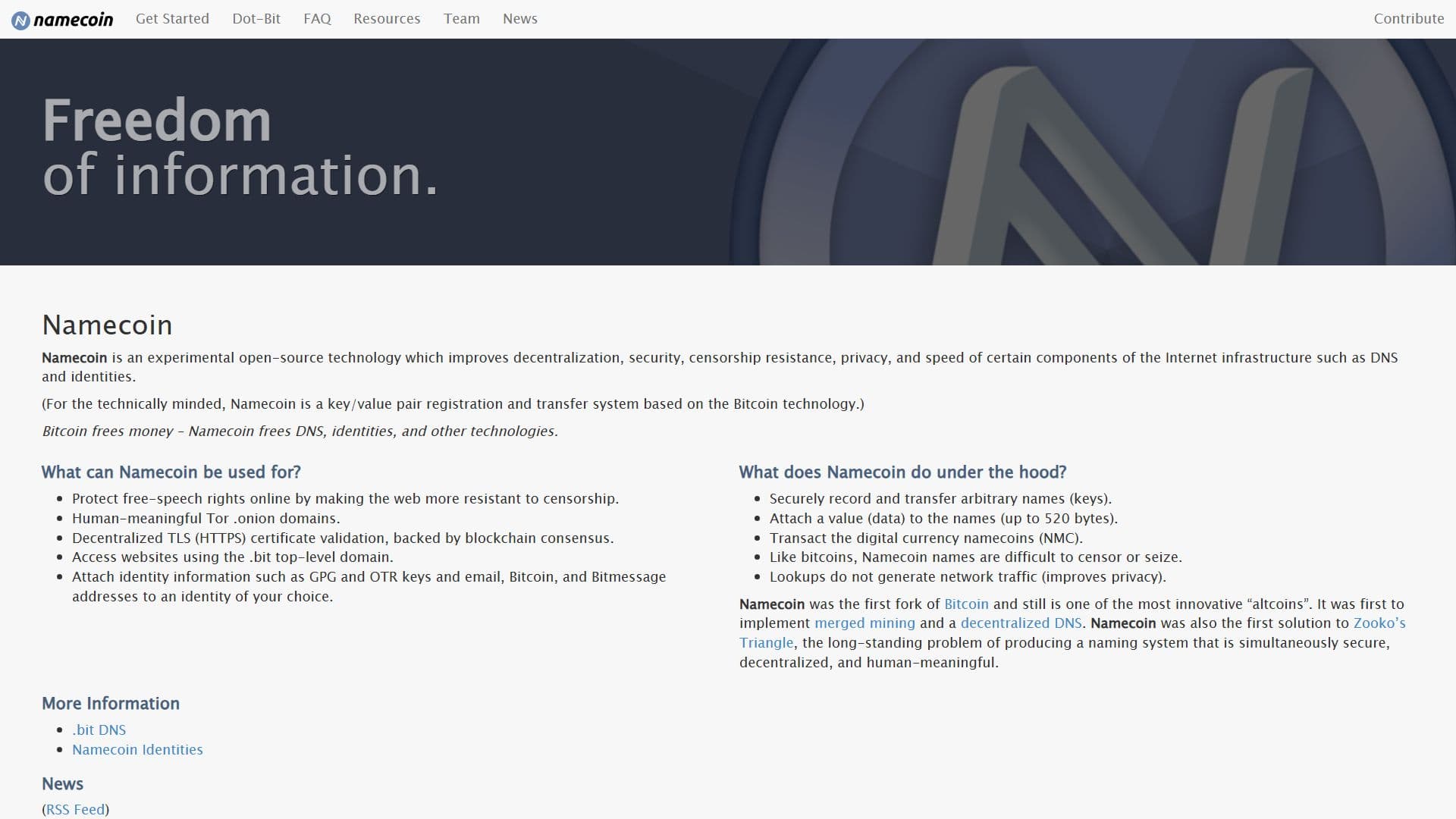Screen dimensions: 1456x819
Task: Click the '(For the technically minded' paragraph
Action: [453, 404]
